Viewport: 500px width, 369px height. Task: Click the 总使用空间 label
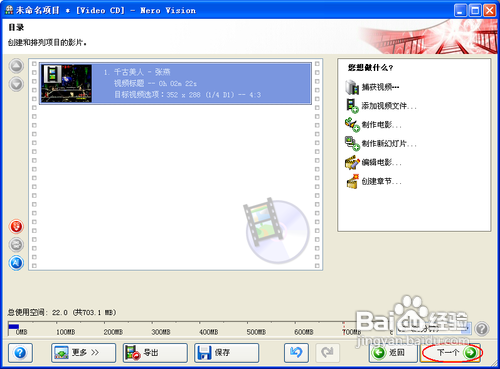click(x=62, y=312)
